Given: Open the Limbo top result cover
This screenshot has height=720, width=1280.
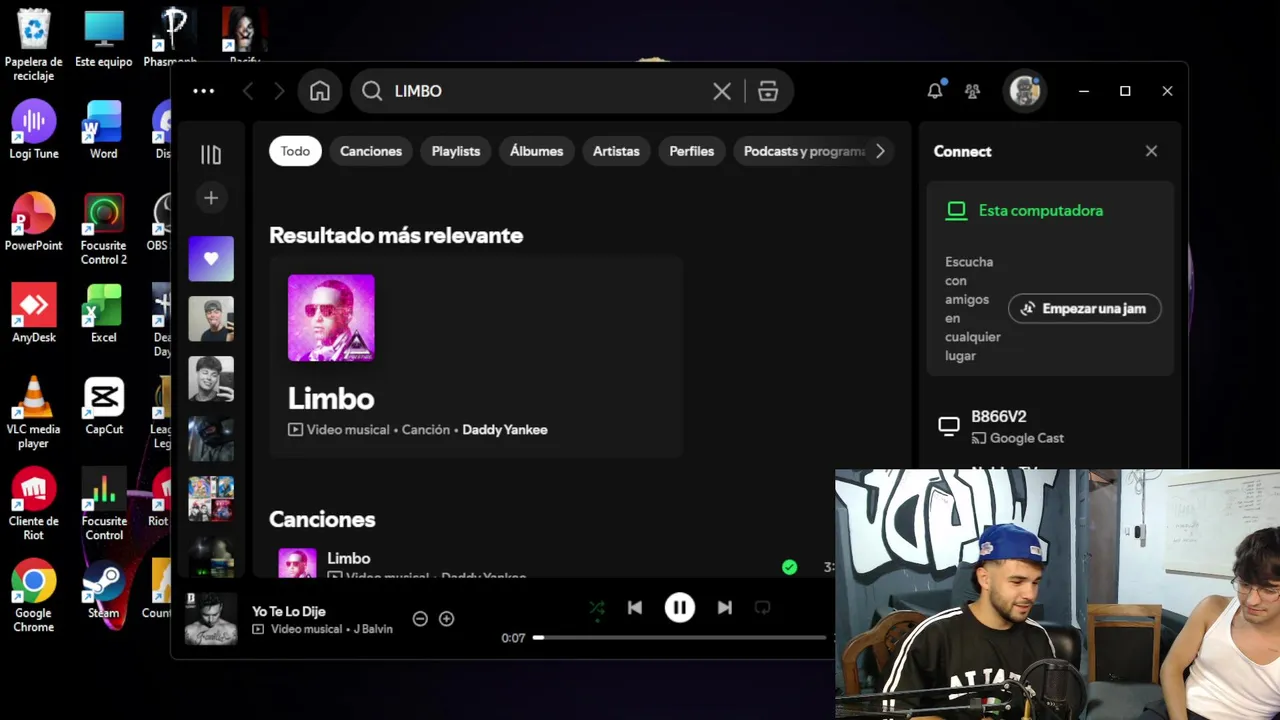Looking at the screenshot, I should (331, 318).
